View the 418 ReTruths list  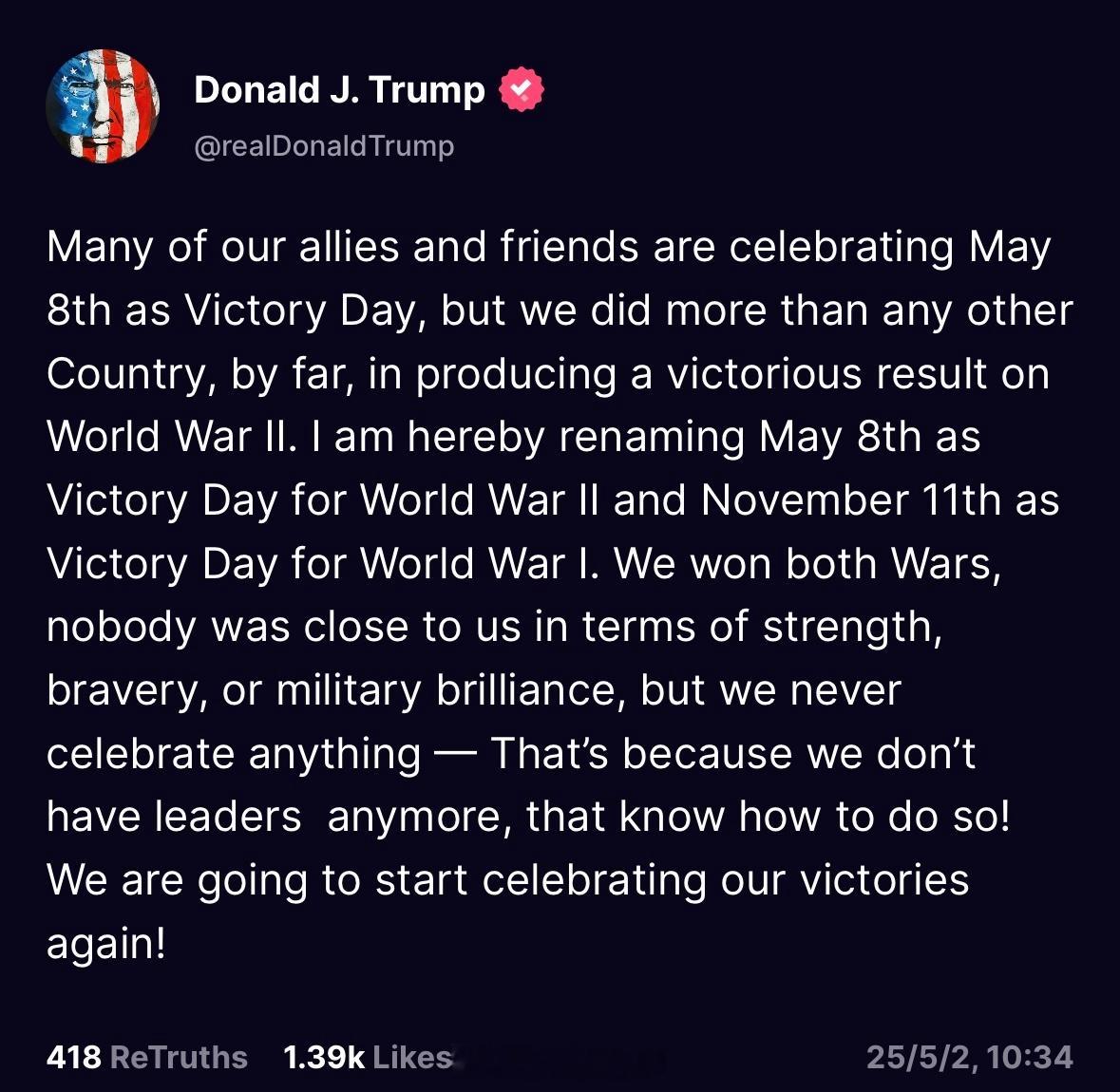coord(147,1058)
